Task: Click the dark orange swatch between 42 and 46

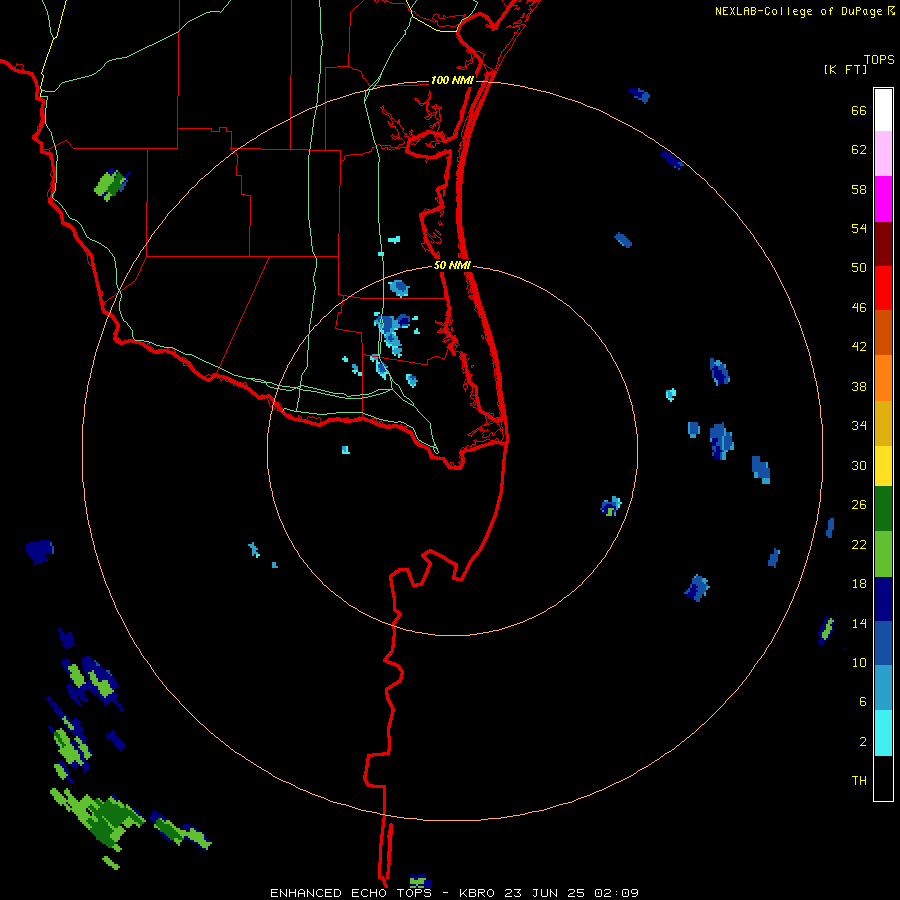Action: [883, 332]
